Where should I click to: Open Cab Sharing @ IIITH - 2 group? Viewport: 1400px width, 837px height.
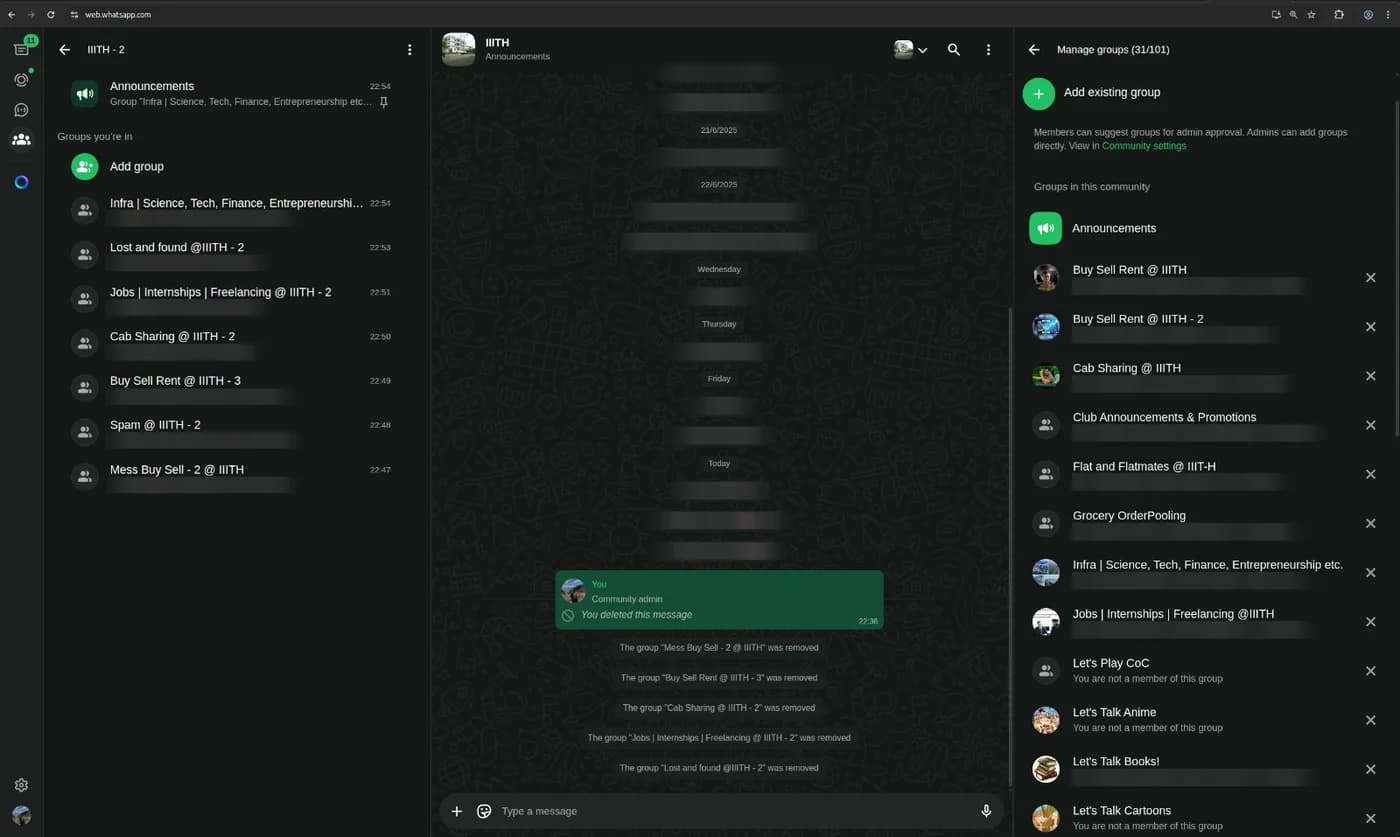(x=237, y=343)
